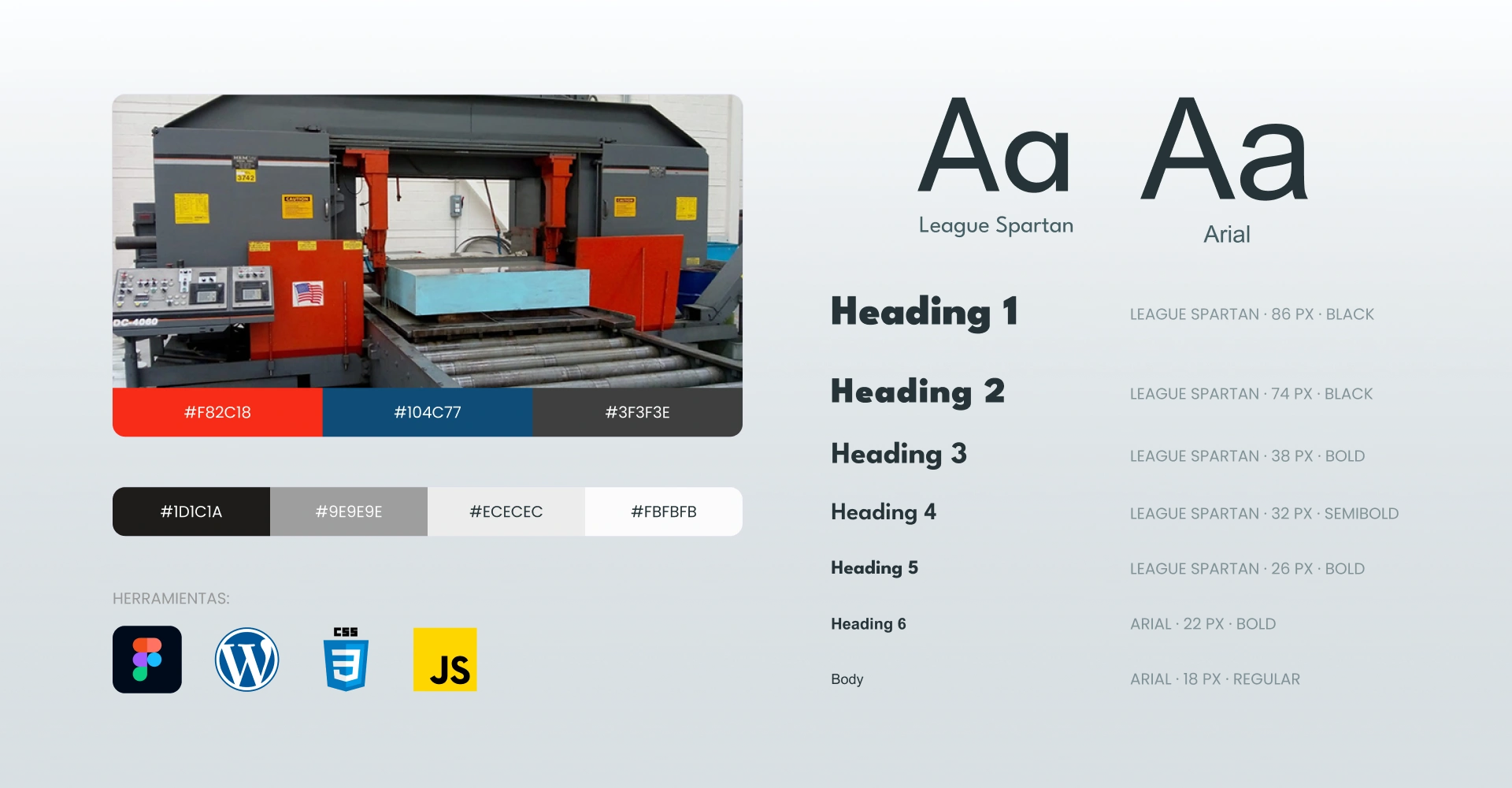Click the Body text sample
Screen dimensions: 1512x788
[x=847, y=679]
